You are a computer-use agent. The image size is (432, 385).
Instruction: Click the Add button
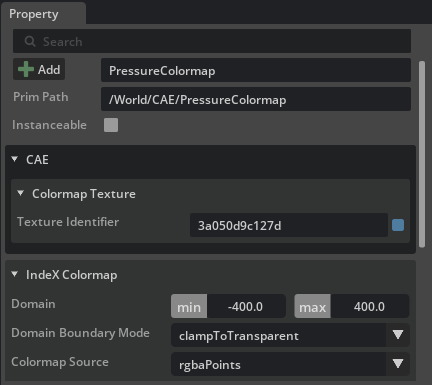(x=39, y=69)
